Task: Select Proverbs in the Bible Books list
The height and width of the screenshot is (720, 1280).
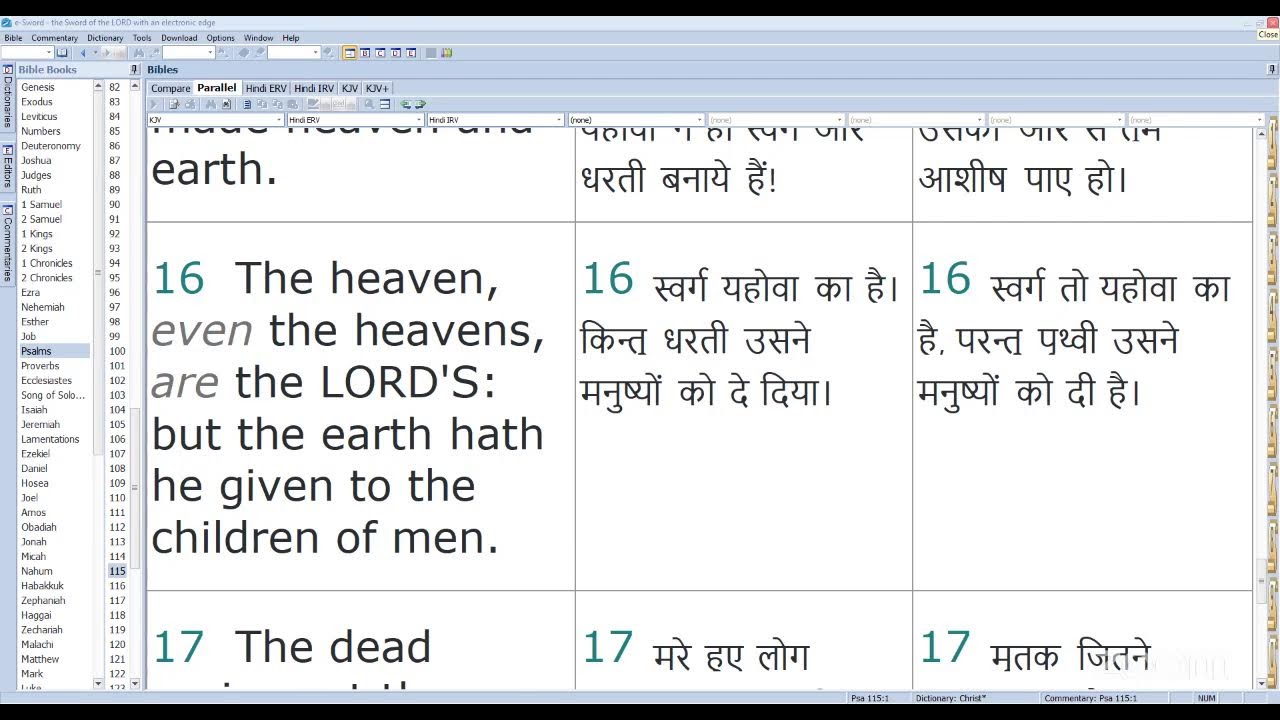Action: [41, 366]
